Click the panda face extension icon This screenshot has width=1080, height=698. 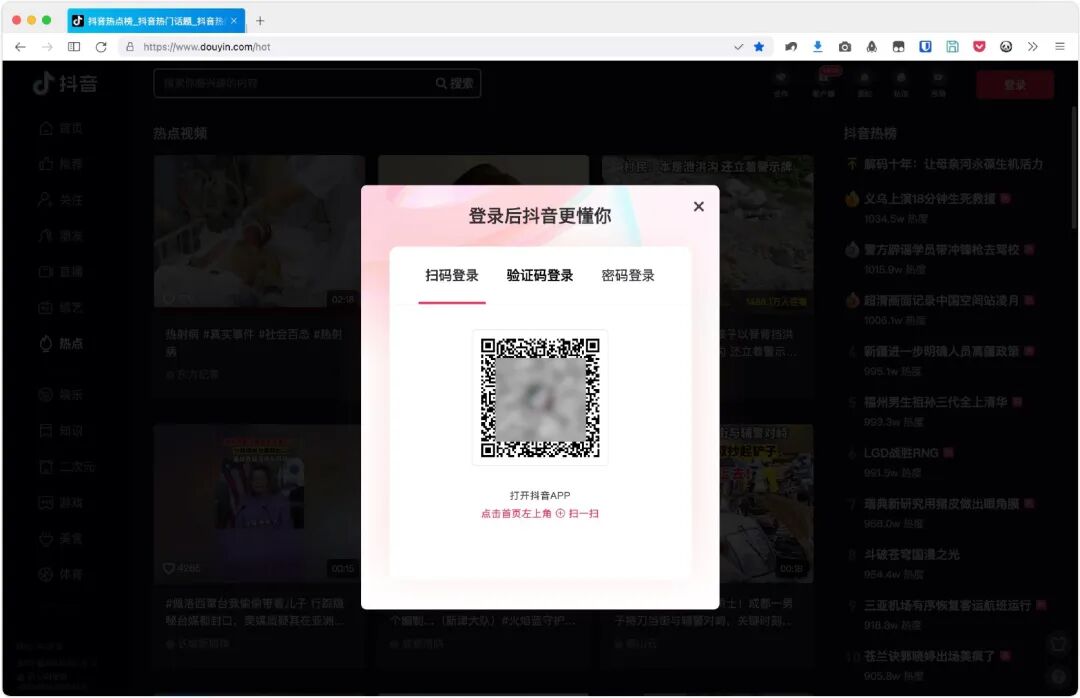coord(1006,47)
